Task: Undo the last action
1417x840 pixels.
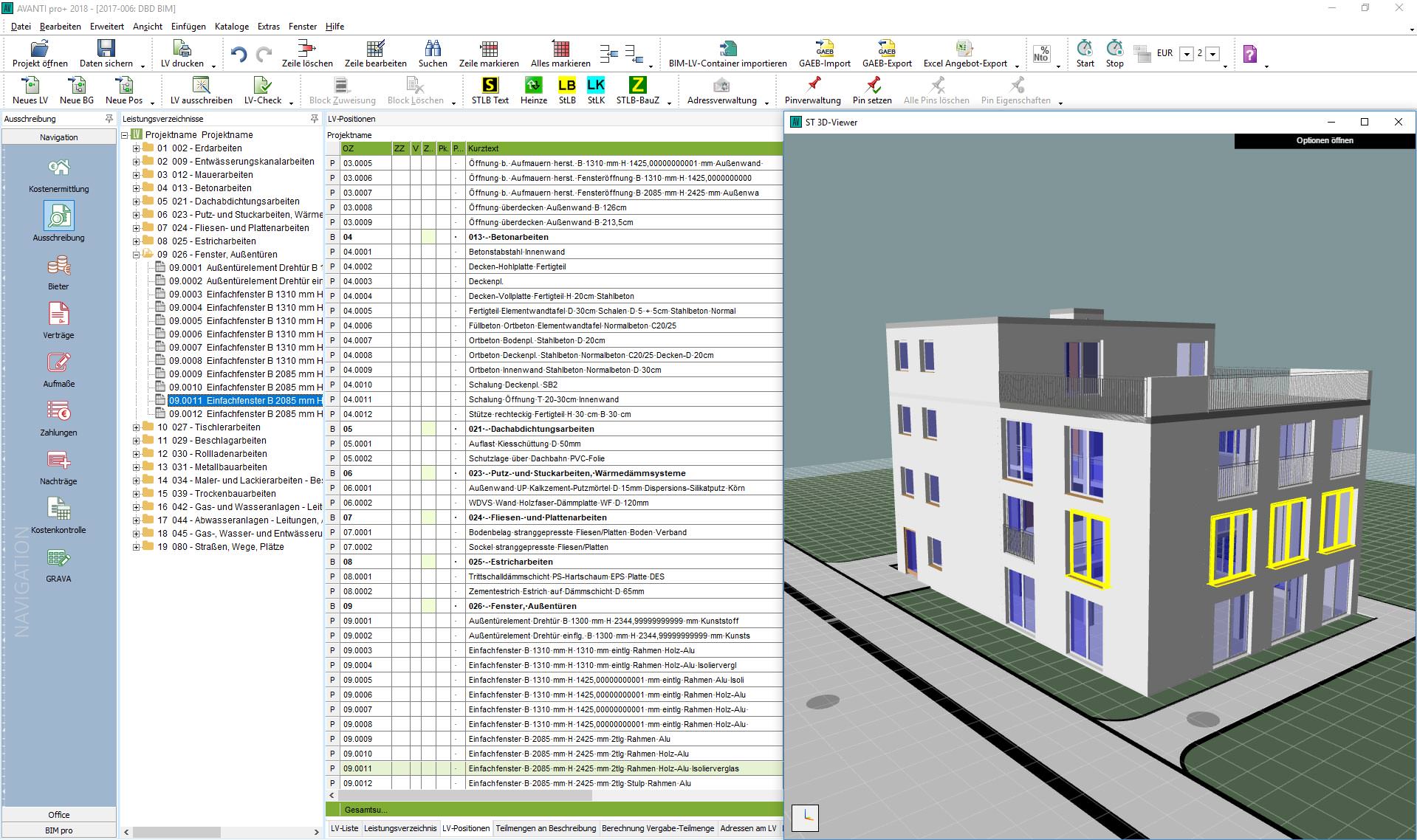Action: [x=239, y=55]
